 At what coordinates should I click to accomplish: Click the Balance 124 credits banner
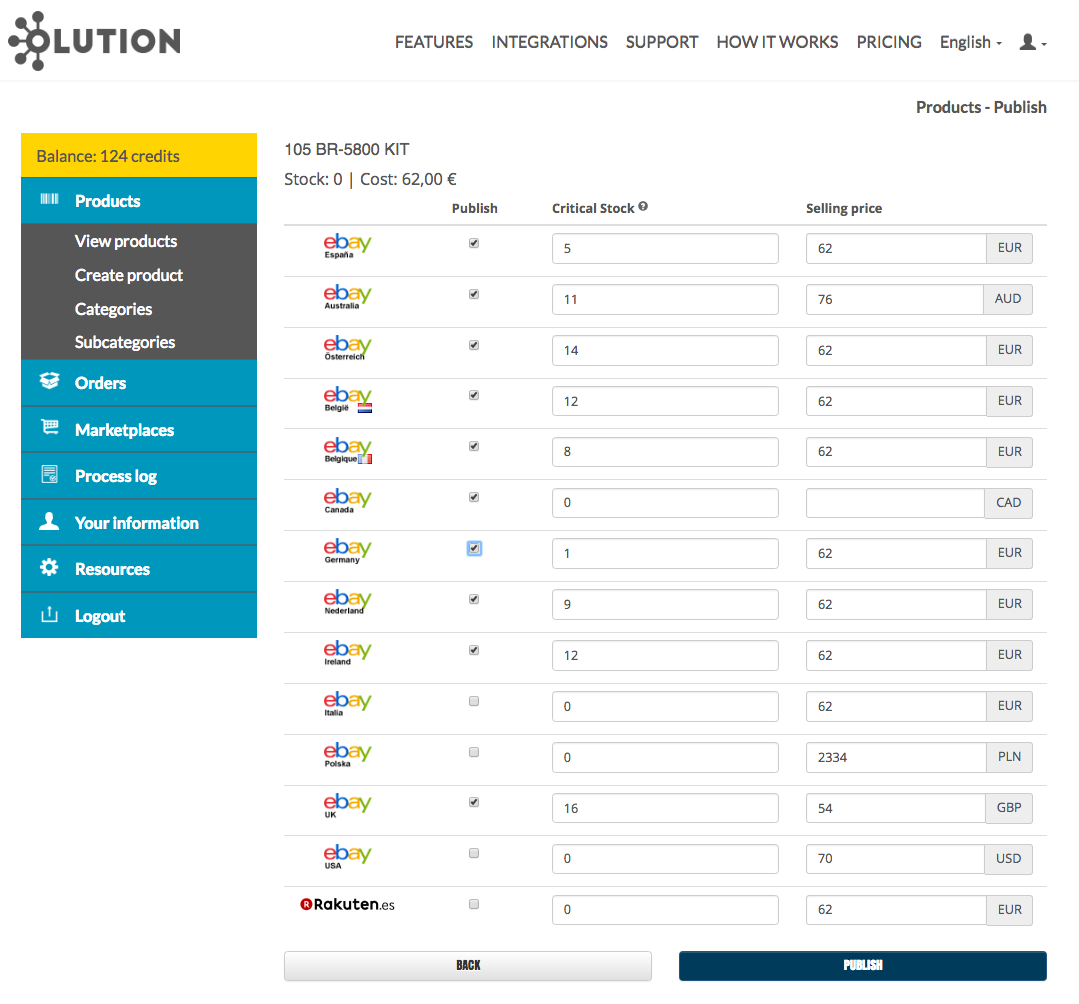click(x=139, y=156)
